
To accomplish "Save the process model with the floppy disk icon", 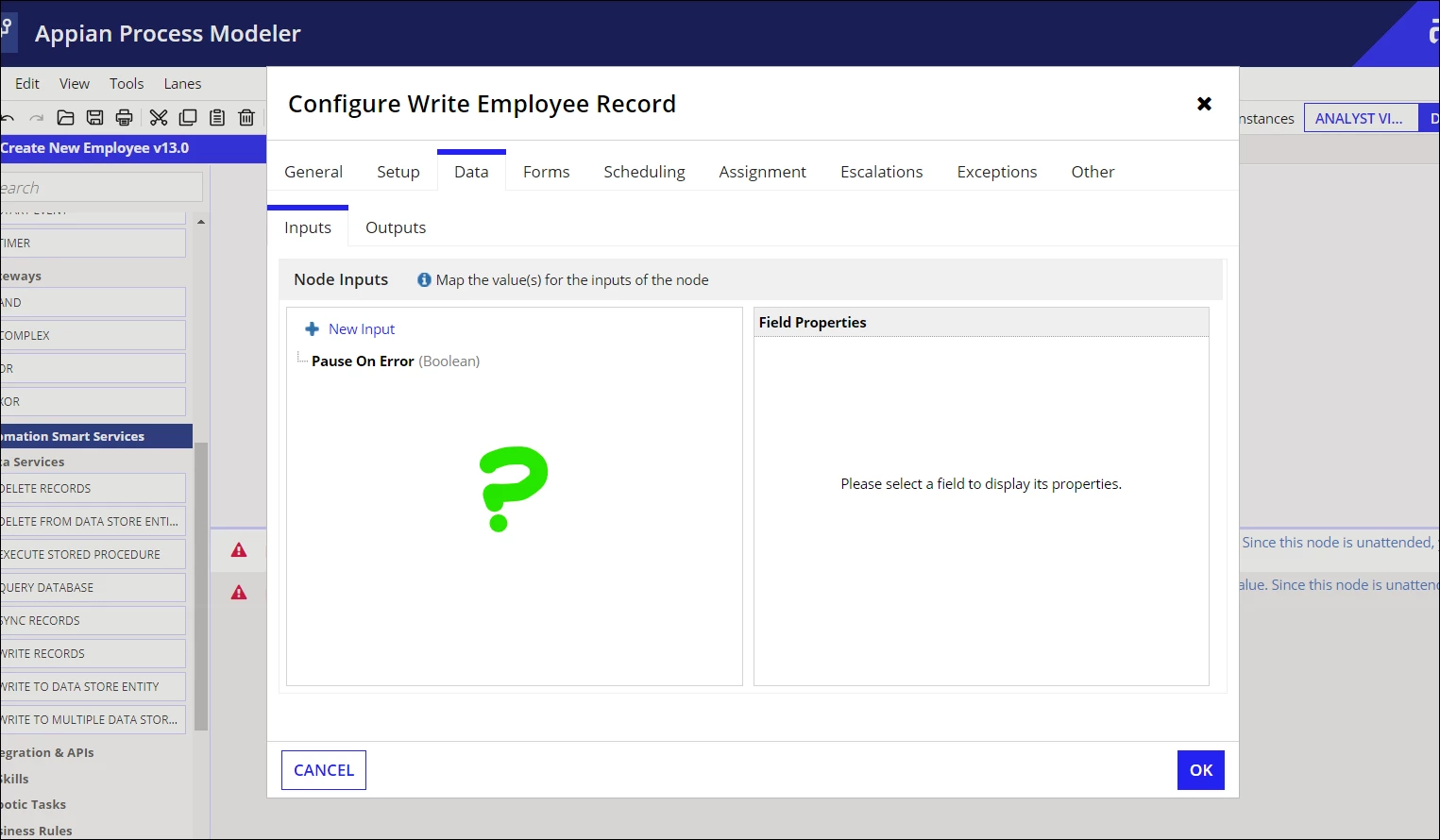I will 94,118.
